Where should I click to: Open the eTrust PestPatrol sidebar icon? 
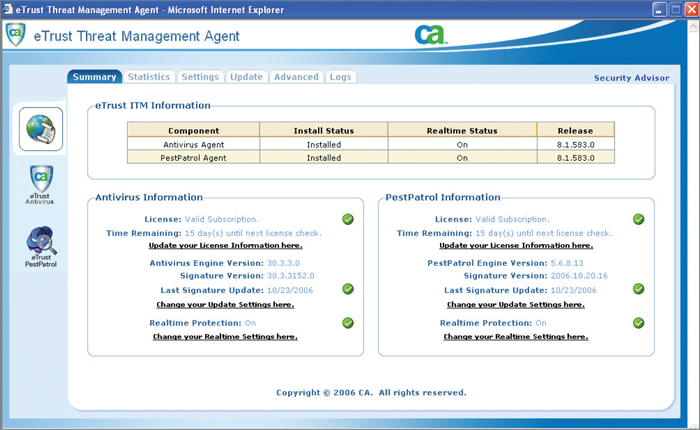[x=41, y=246]
